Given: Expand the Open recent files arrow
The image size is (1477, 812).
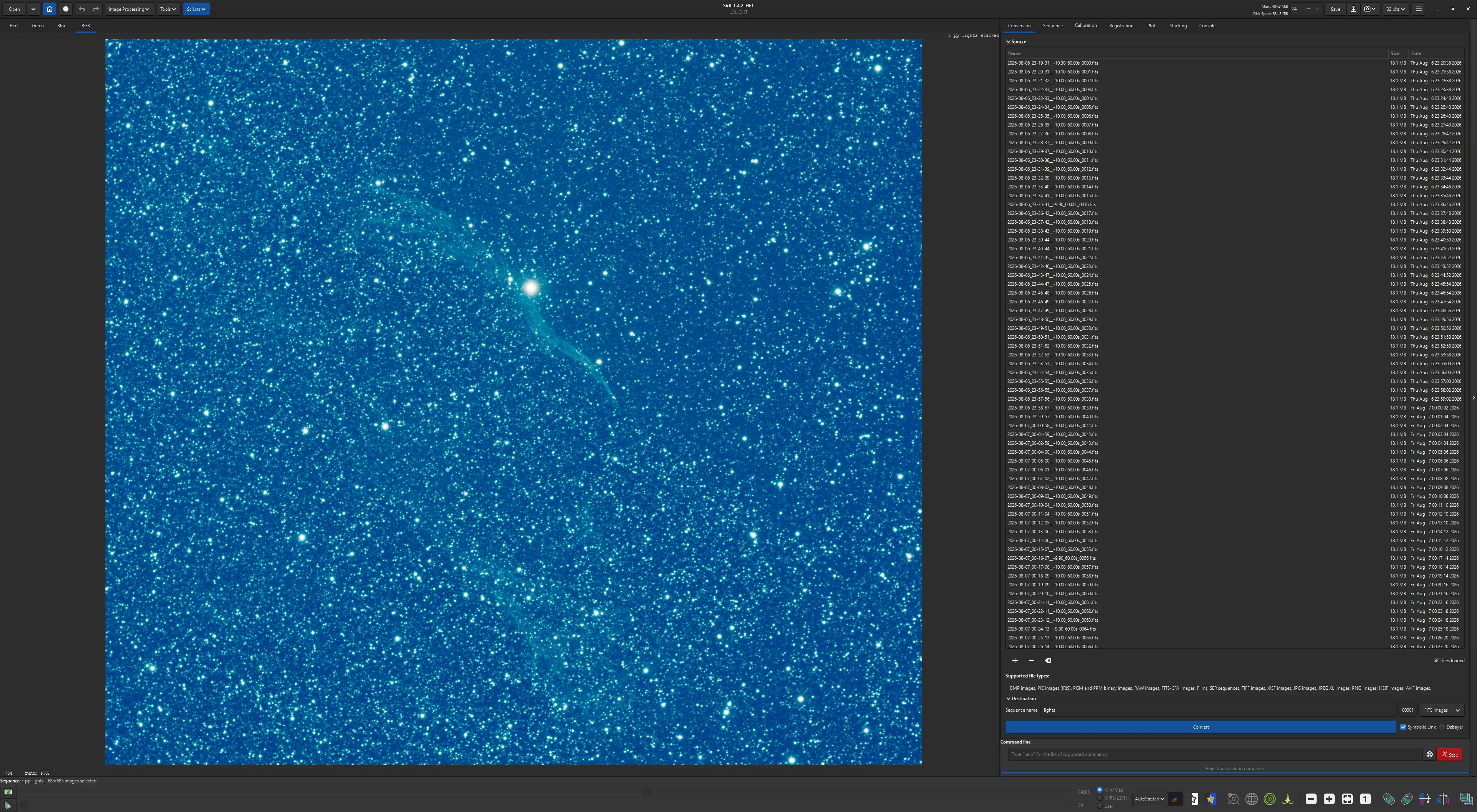Looking at the screenshot, I should [x=33, y=9].
